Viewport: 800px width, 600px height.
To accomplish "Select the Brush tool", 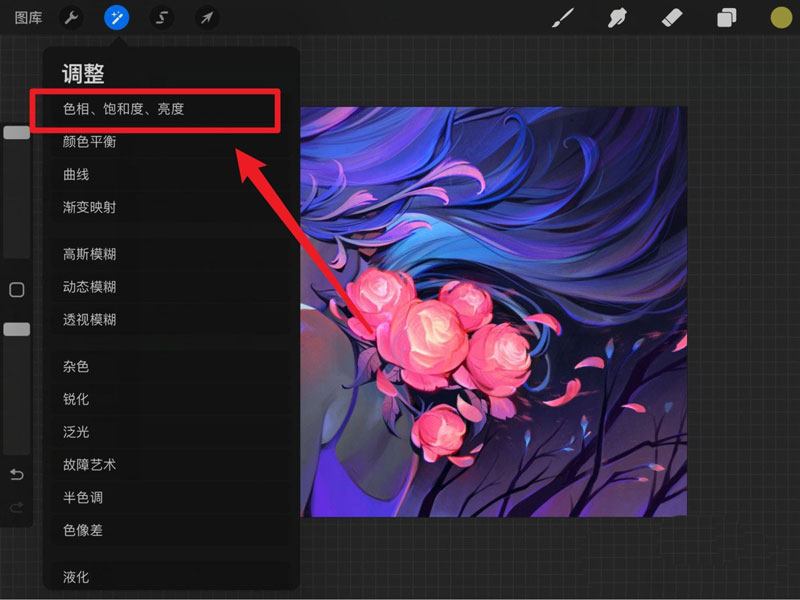I will click(562, 17).
